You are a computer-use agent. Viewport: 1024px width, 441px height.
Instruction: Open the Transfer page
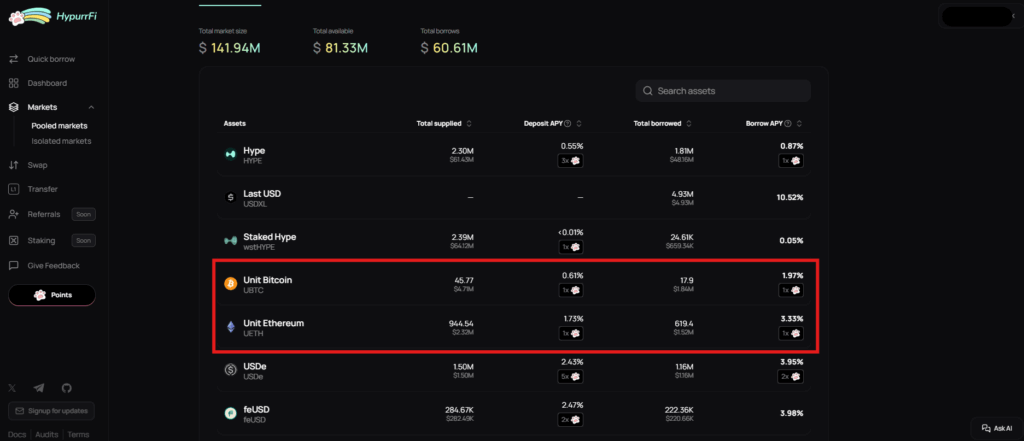click(x=33, y=189)
